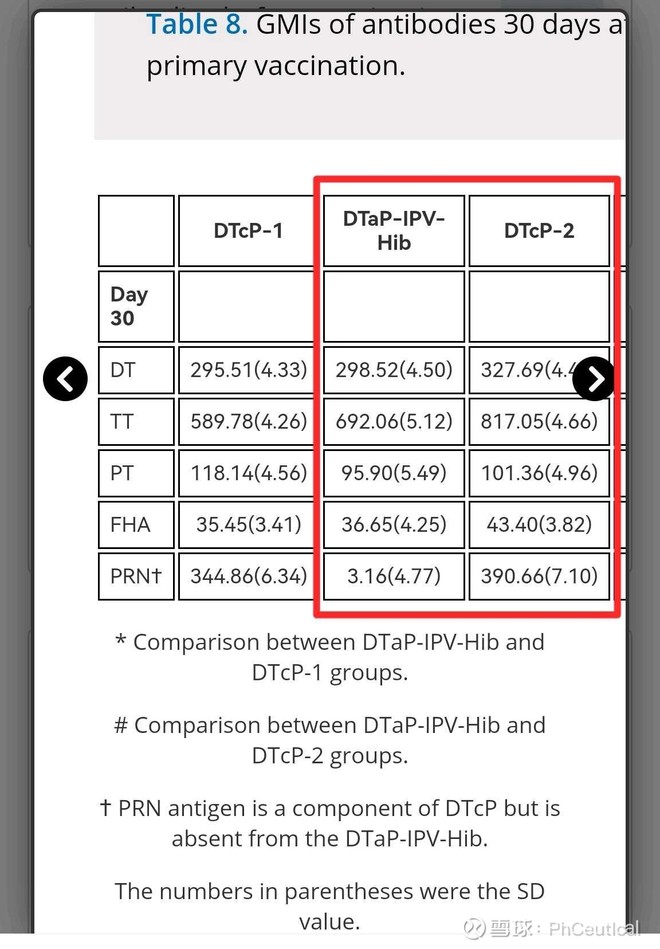Click the DT row label cell
Viewport: 660px width, 949px height.
click(136, 371)
